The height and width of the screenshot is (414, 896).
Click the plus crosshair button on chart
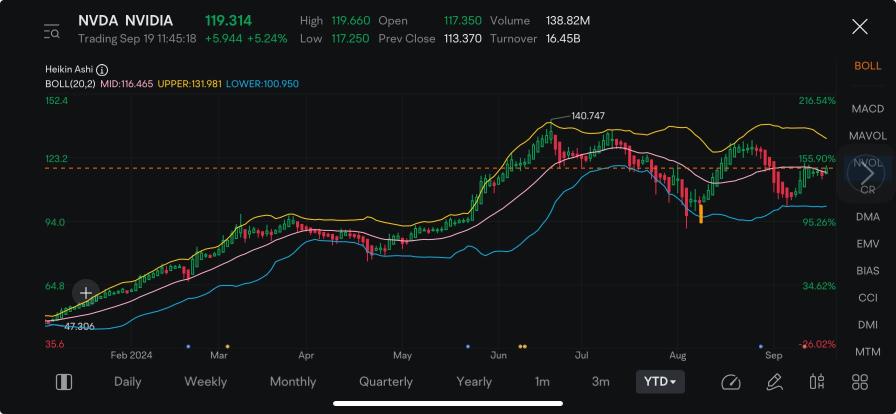[86, 293]
